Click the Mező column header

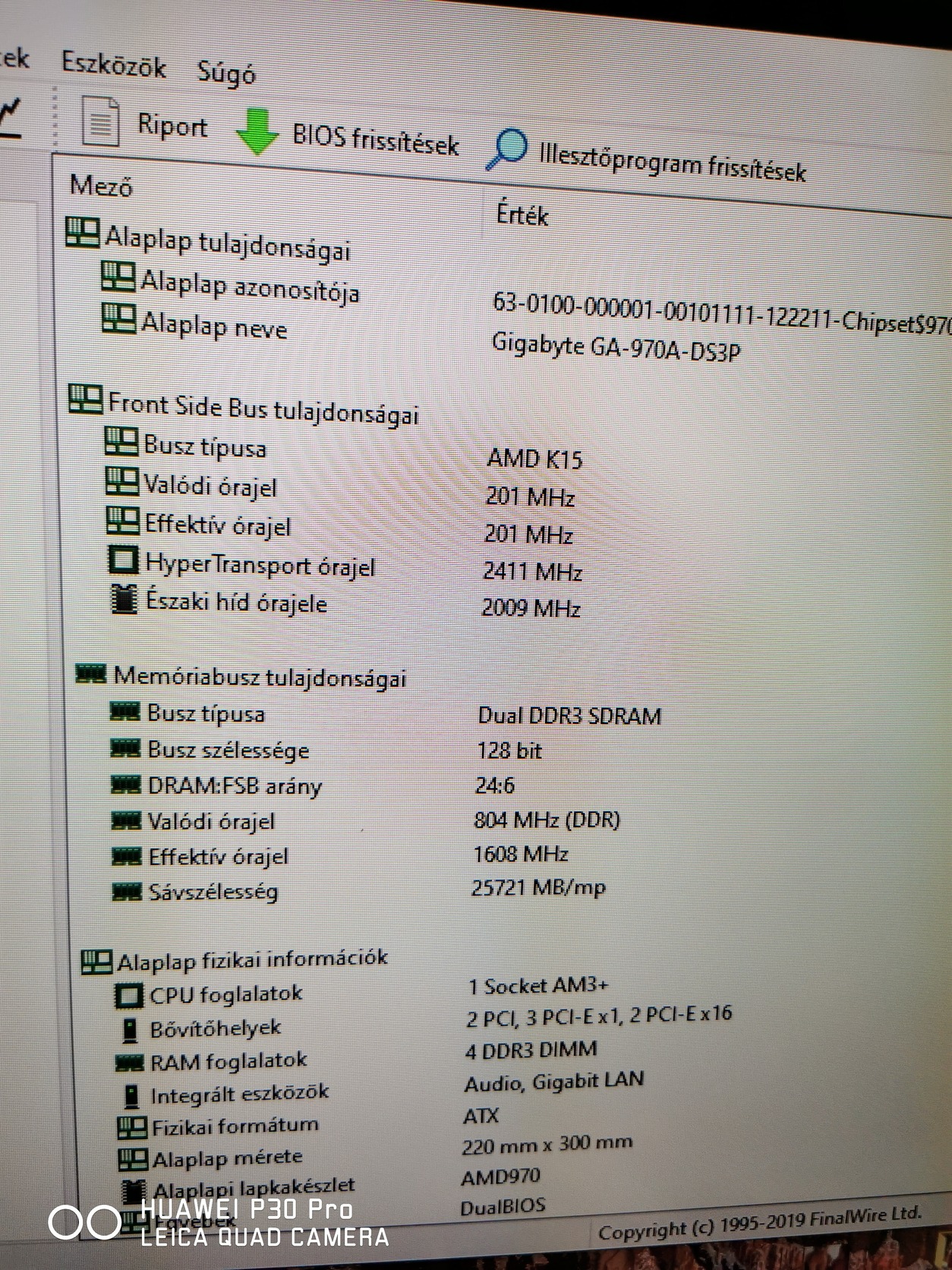[101, 185]
